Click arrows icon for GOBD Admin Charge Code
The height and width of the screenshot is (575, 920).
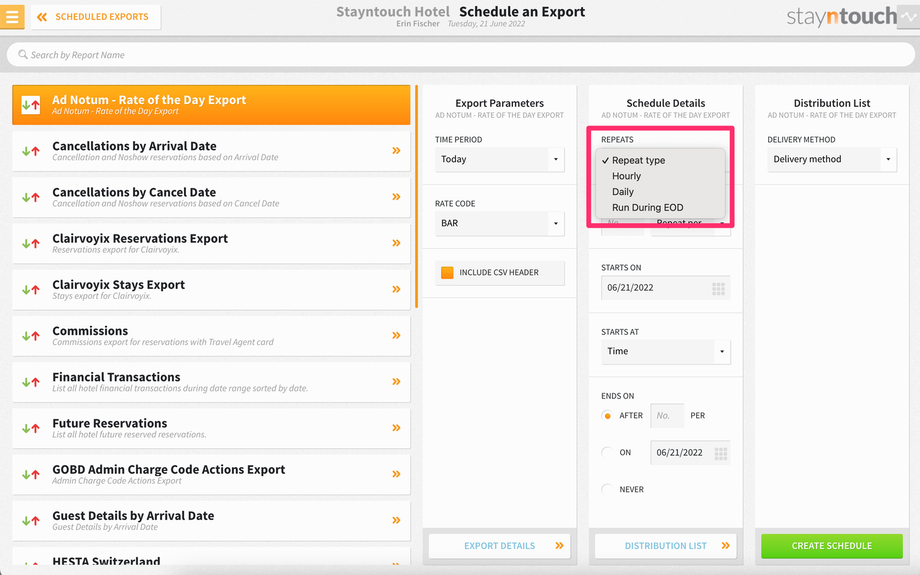[x=31, y=475]
